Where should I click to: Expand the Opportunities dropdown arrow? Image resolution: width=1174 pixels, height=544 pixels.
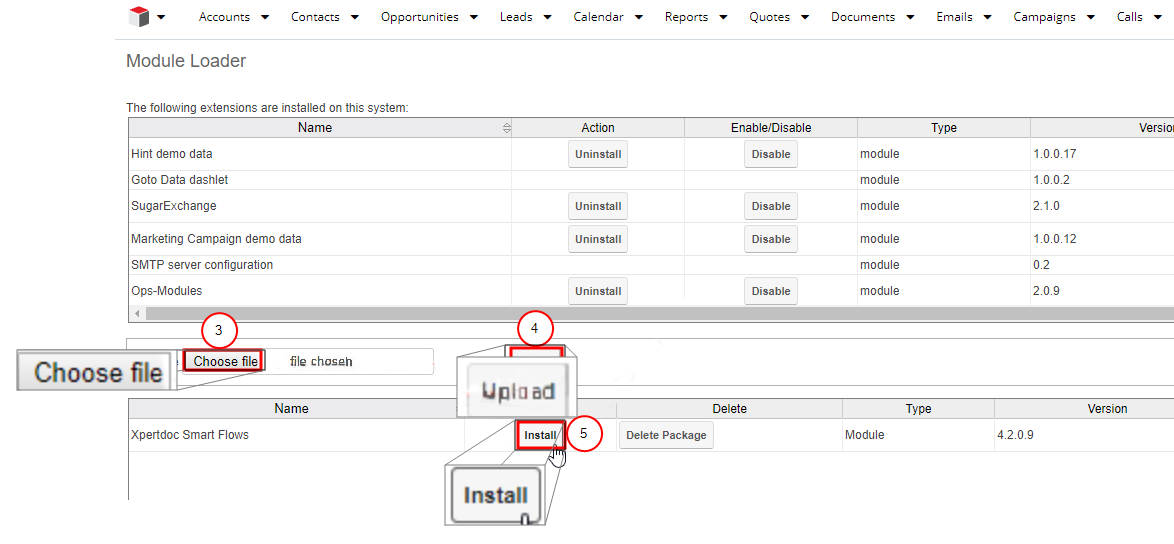point(473,17)
